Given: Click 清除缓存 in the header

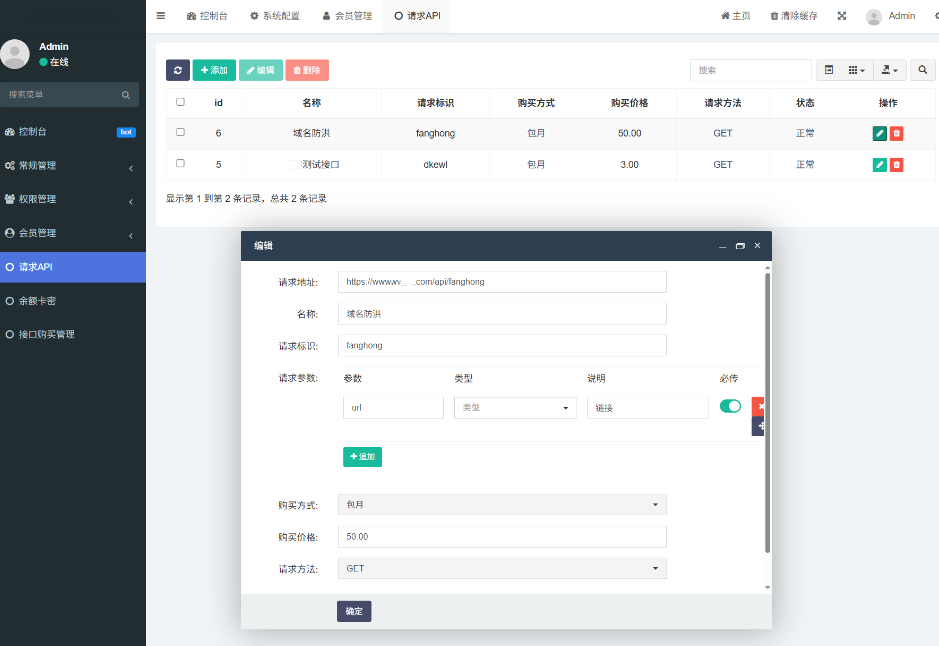Looking at the screenshot, I should 794,16.
